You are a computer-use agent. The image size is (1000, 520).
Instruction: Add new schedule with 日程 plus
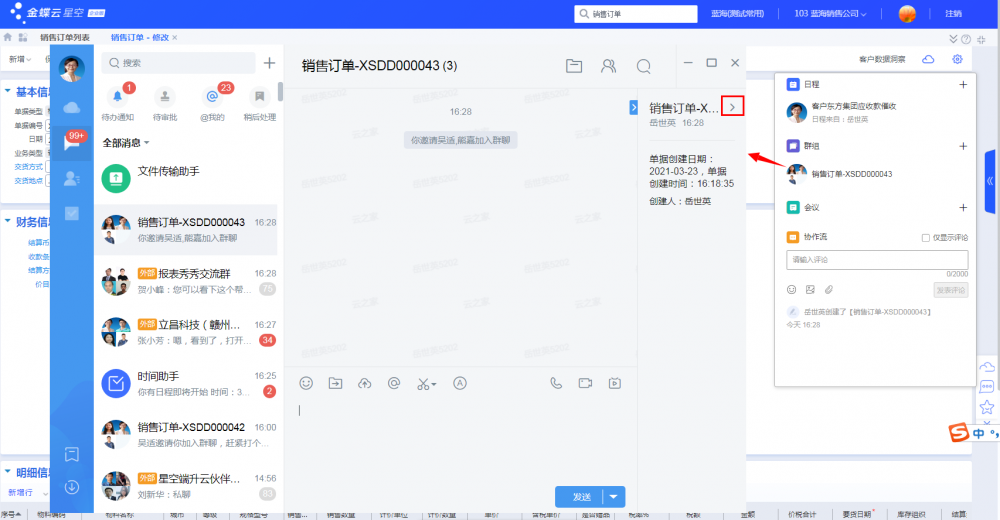tap(963, 84)
